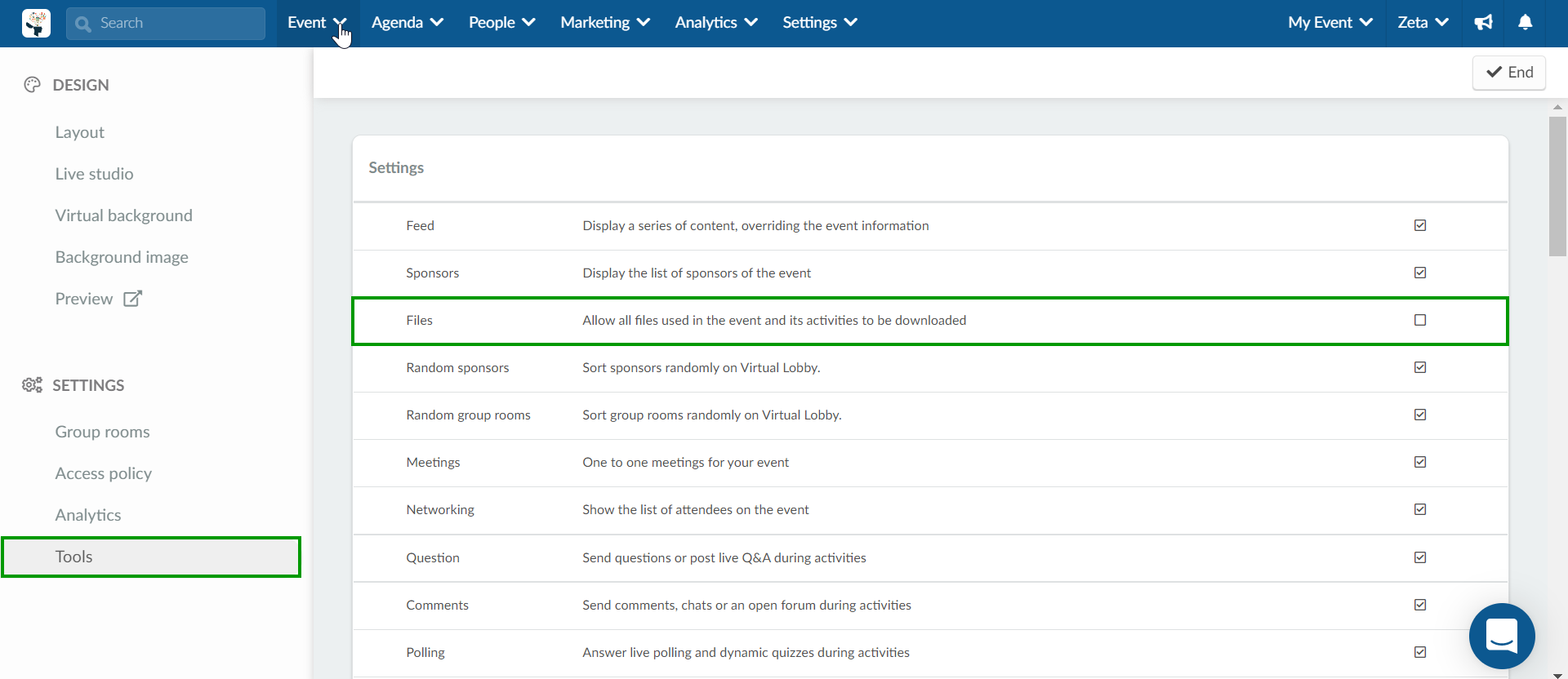The width and height of the screenshot is (1568, 679).
Task: Open Layout in the Design section
Action: 80,132
